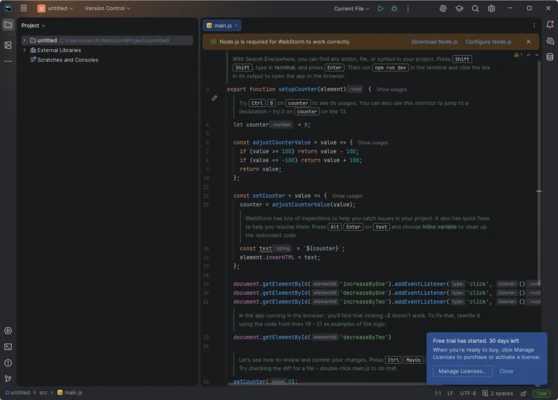Click the Manage Licenses button
The image size is (558, 400).
point(462,371)
